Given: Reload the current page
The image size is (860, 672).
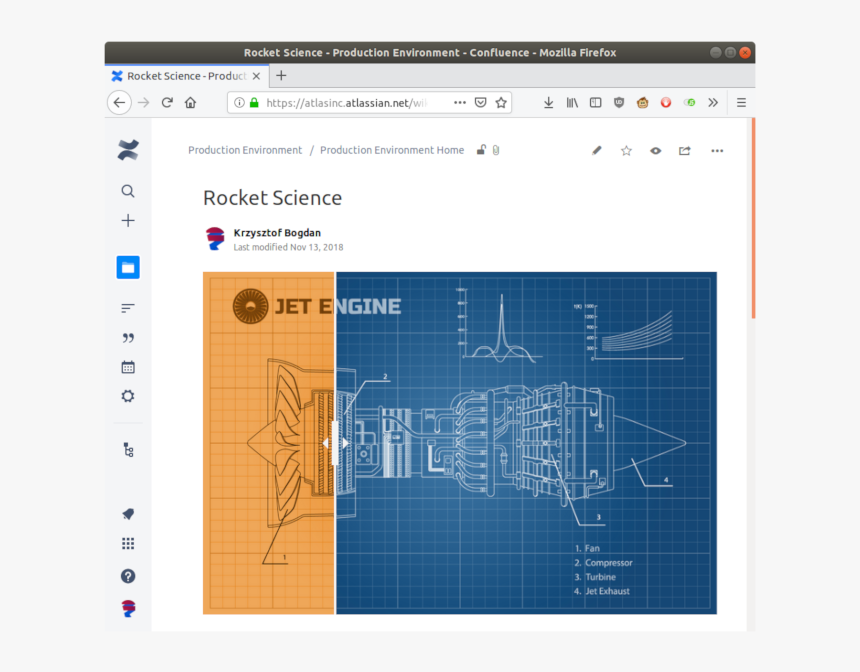Looking at the screenshot, I should point(167,103).
